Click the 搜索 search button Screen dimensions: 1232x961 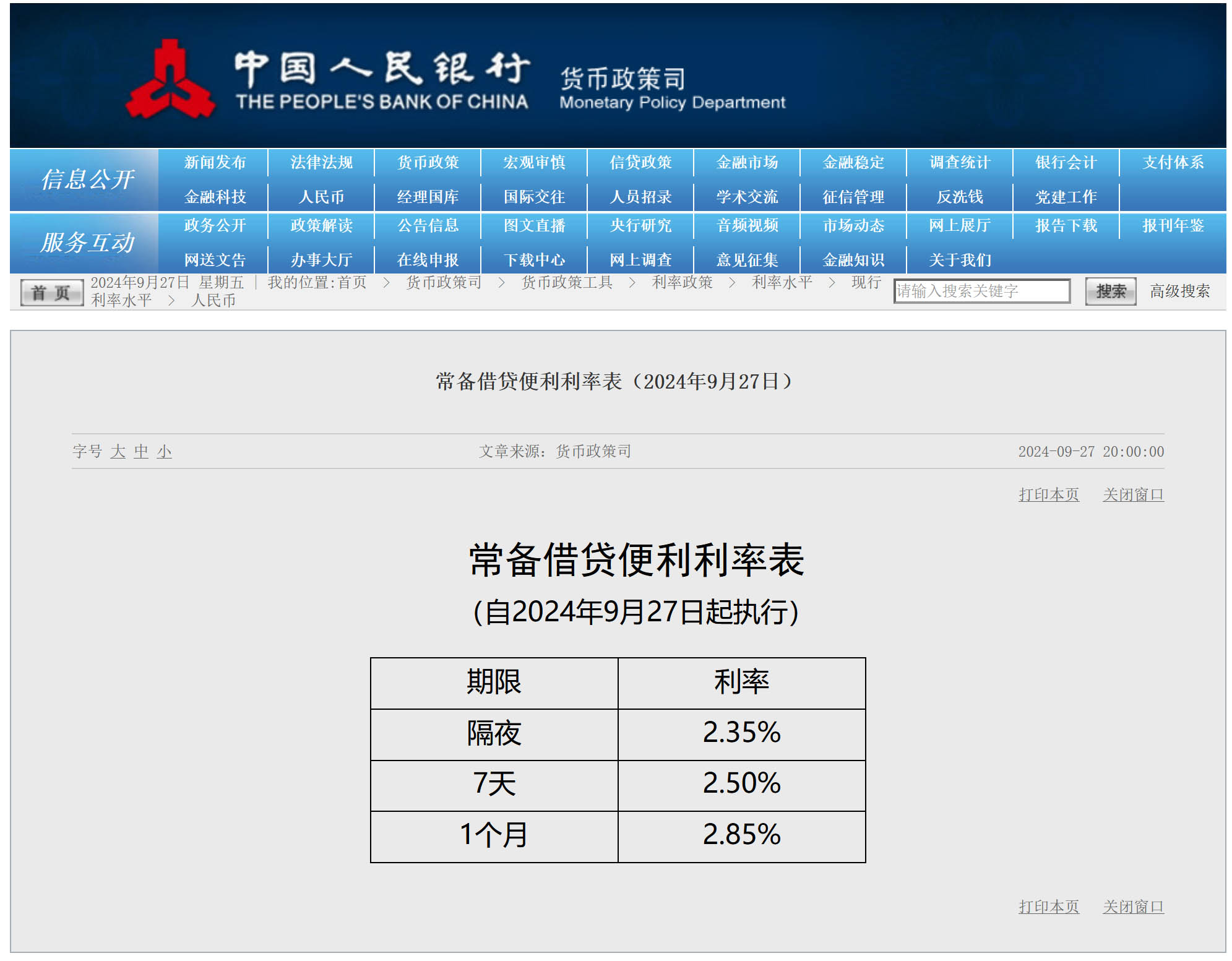pos(1110,291)
